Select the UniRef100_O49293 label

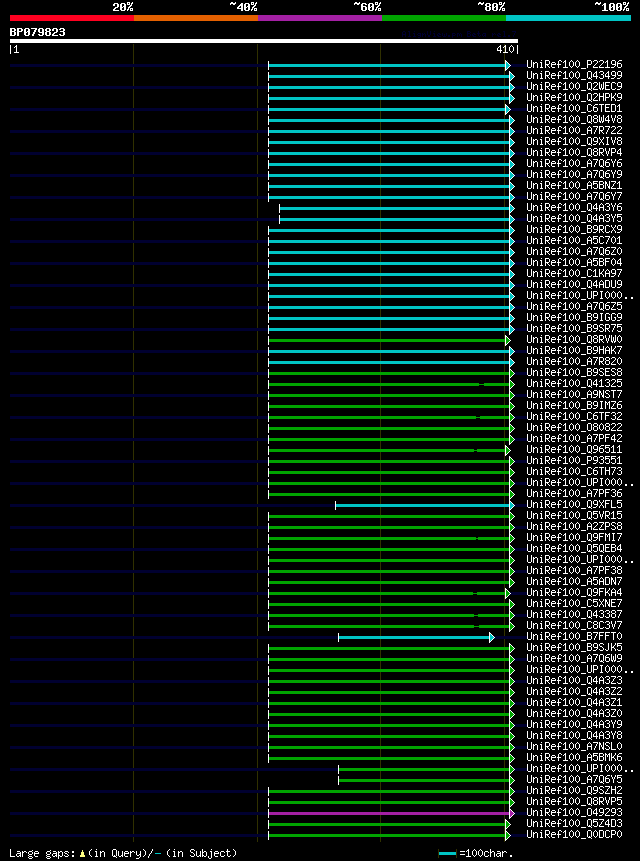click(574, 812)
